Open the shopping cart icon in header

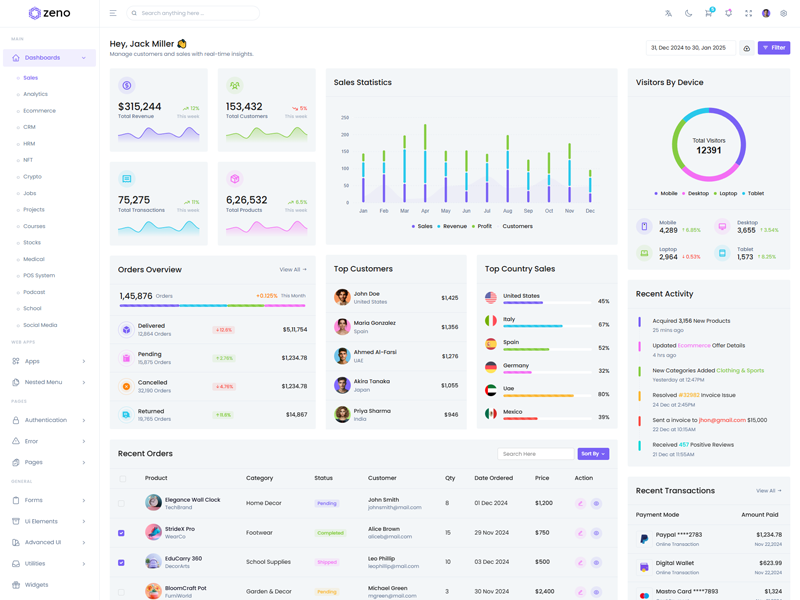[x=708, y=13]
